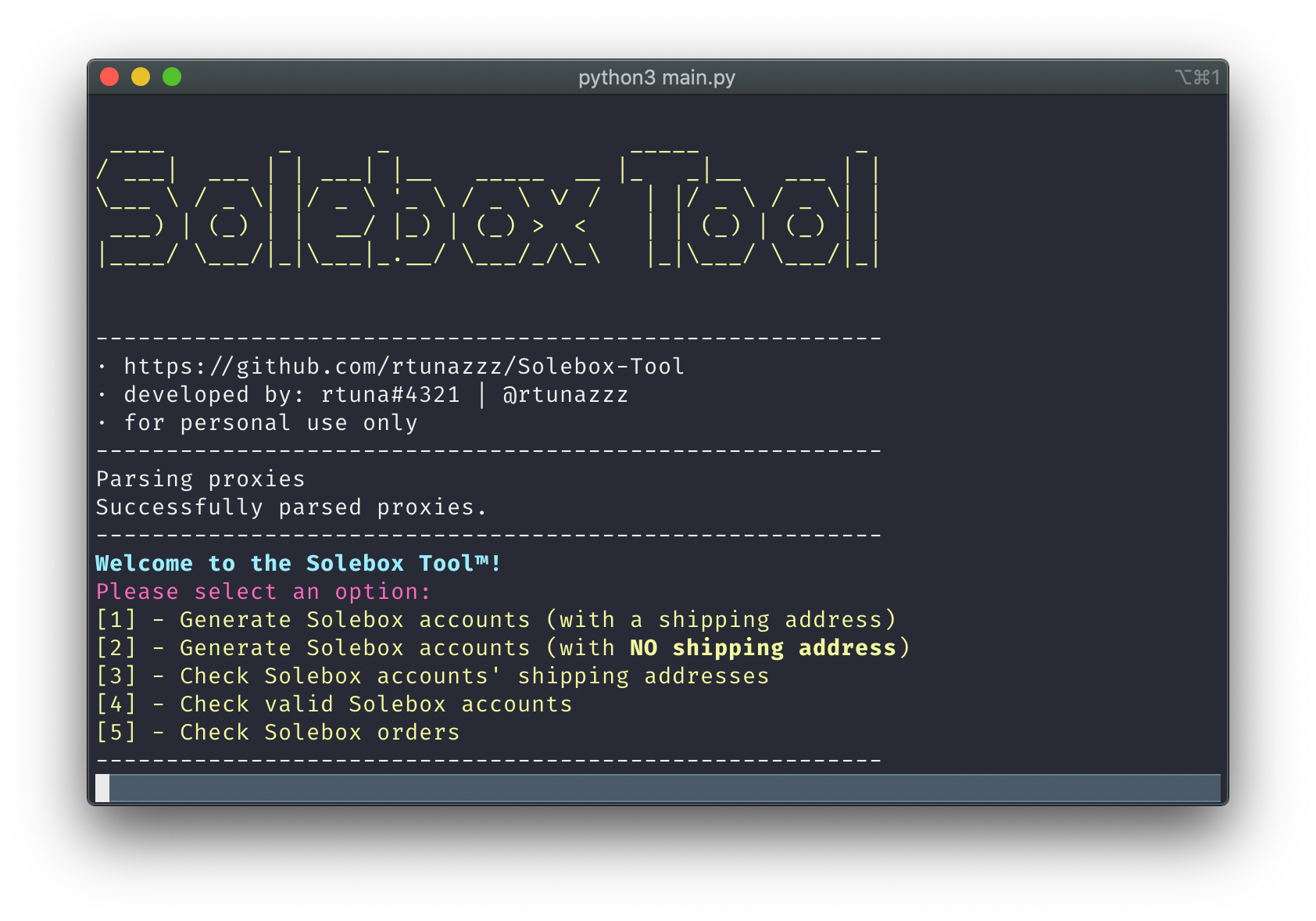Click option [3] Check accounts' shipping addresses
Screen dimensions: 1316x921
pos(432,676)
